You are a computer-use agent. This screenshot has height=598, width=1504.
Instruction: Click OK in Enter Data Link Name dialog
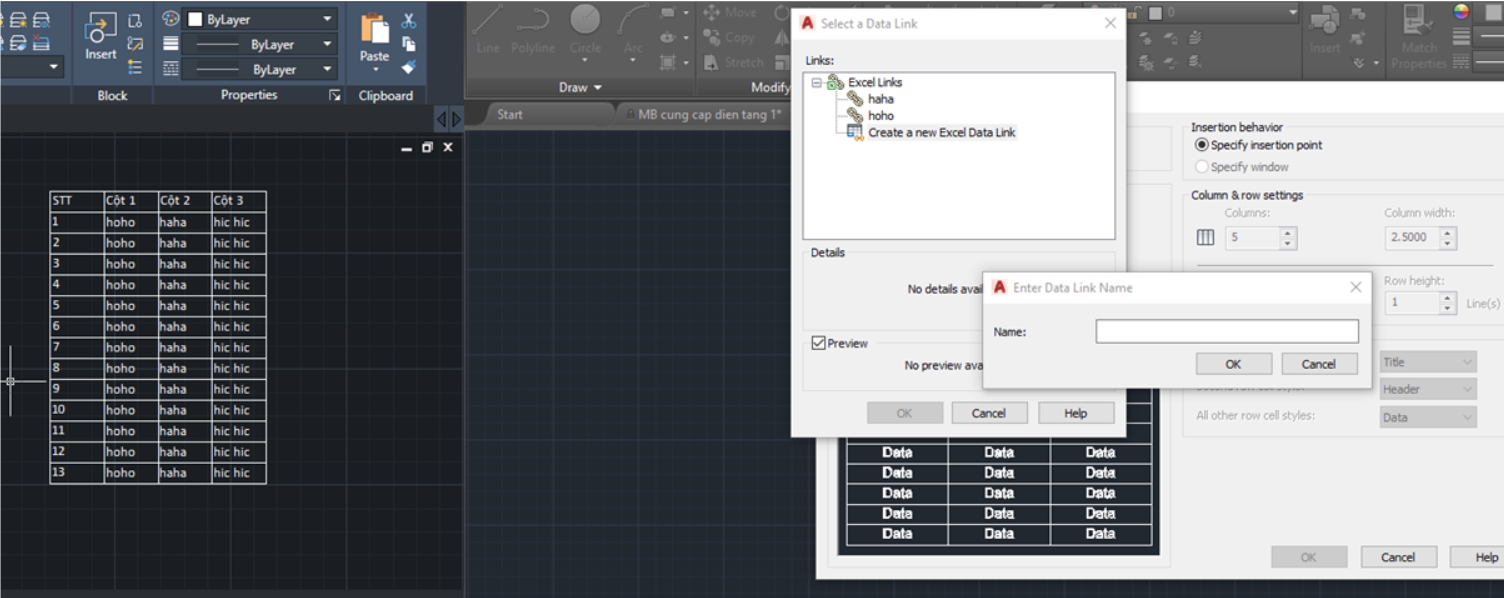[x=1234, y=364]
